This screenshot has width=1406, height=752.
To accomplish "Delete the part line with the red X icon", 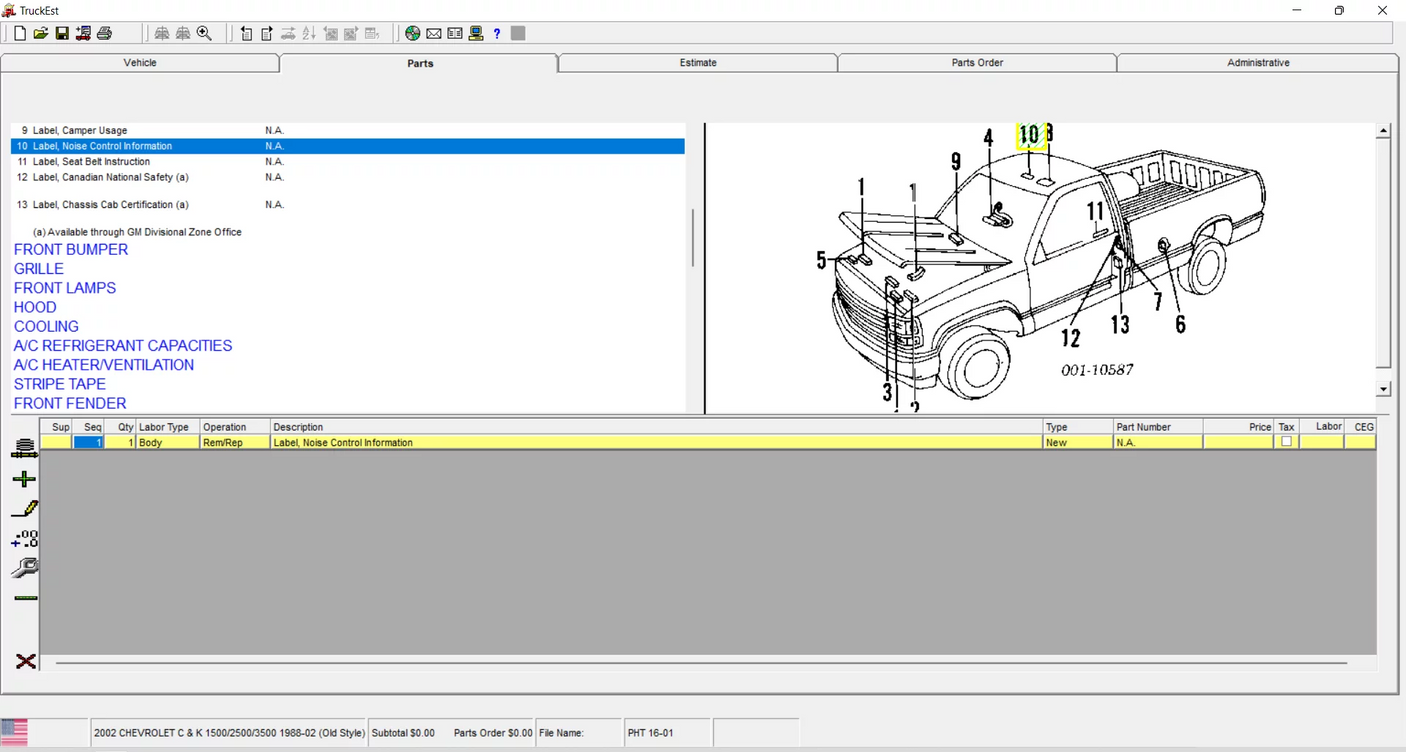I will tap(23, 661).
